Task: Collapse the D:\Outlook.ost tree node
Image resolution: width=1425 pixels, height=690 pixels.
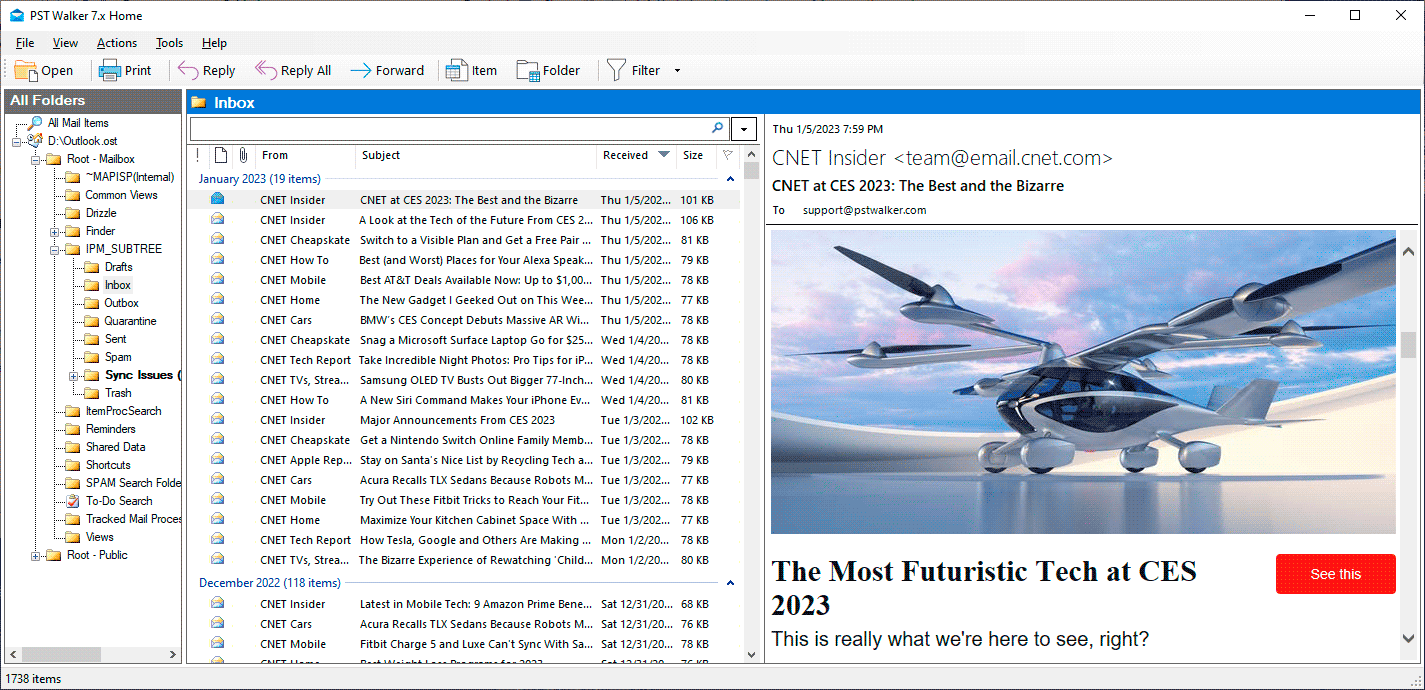Action: coord(17,141)
